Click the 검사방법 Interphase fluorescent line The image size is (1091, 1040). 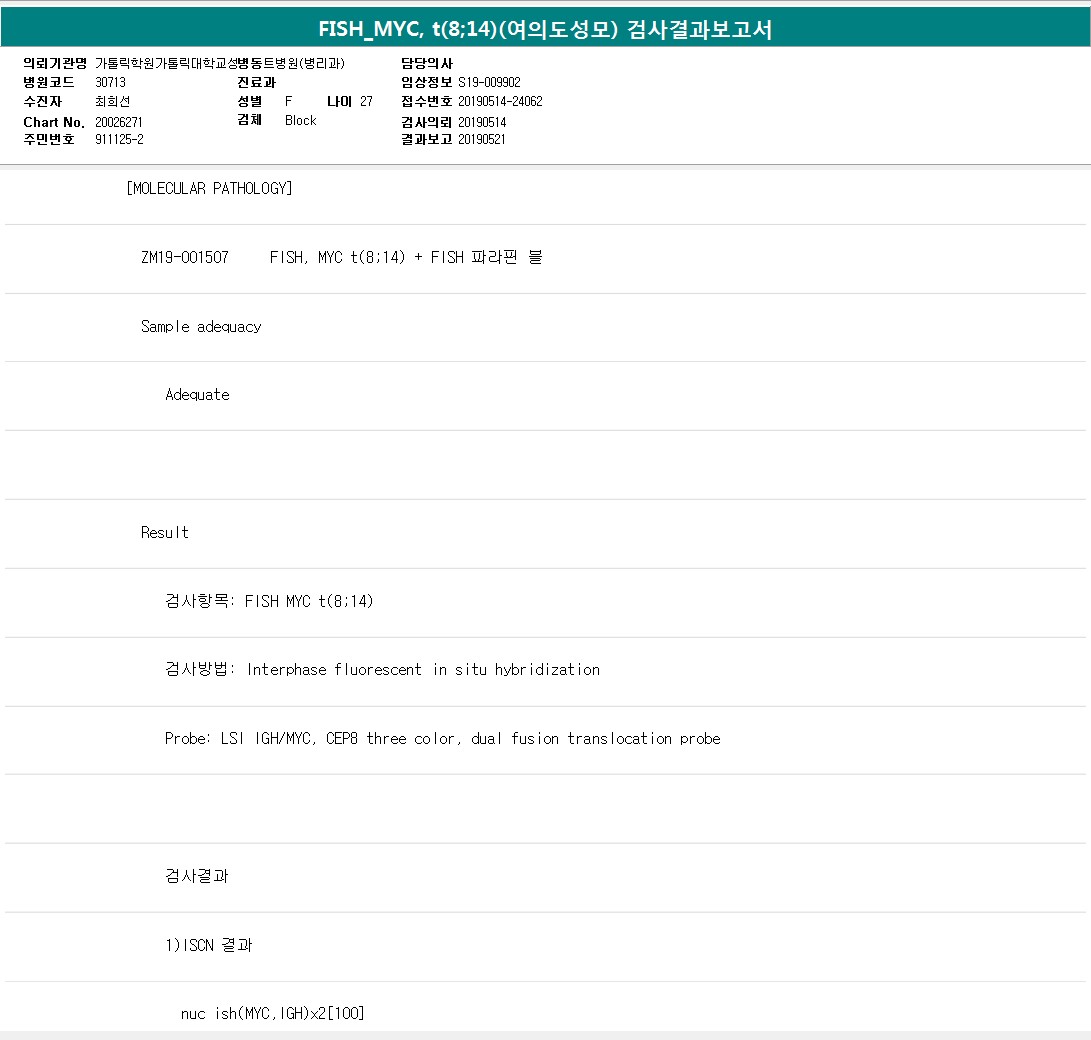(x=382, y=669)
